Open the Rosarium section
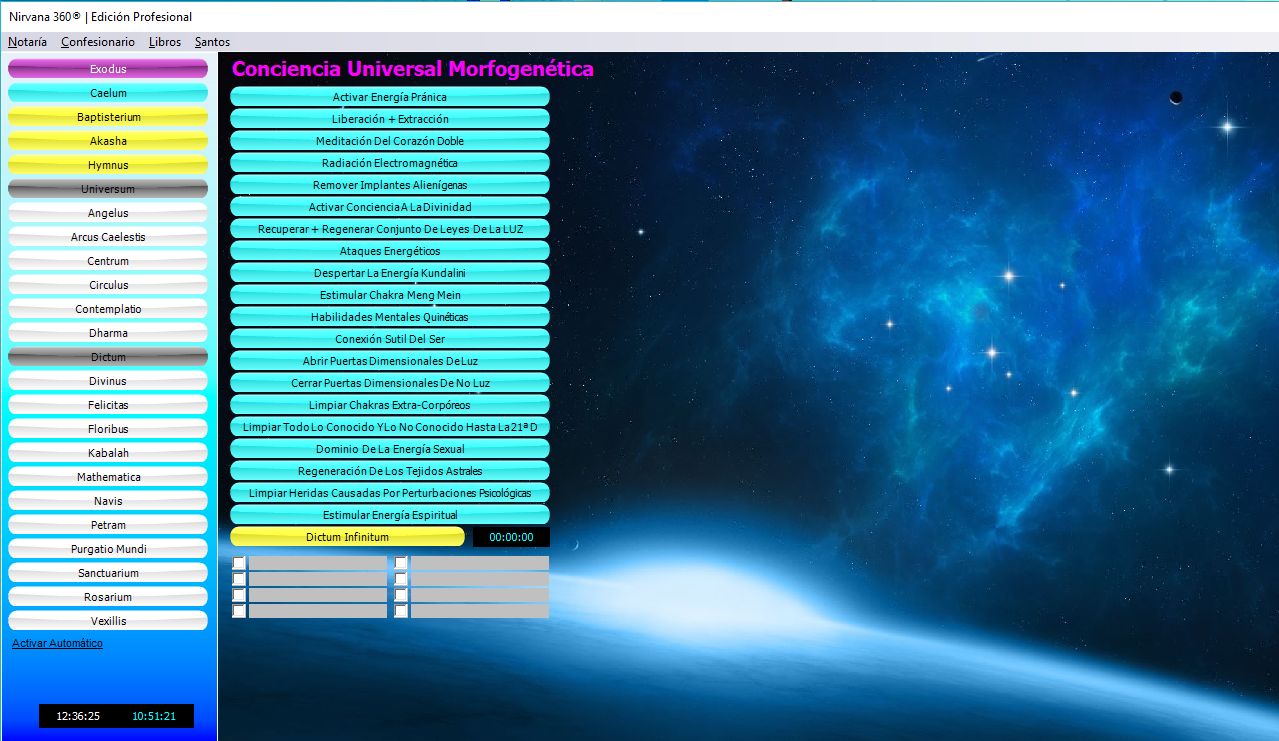 pos(108,597)
